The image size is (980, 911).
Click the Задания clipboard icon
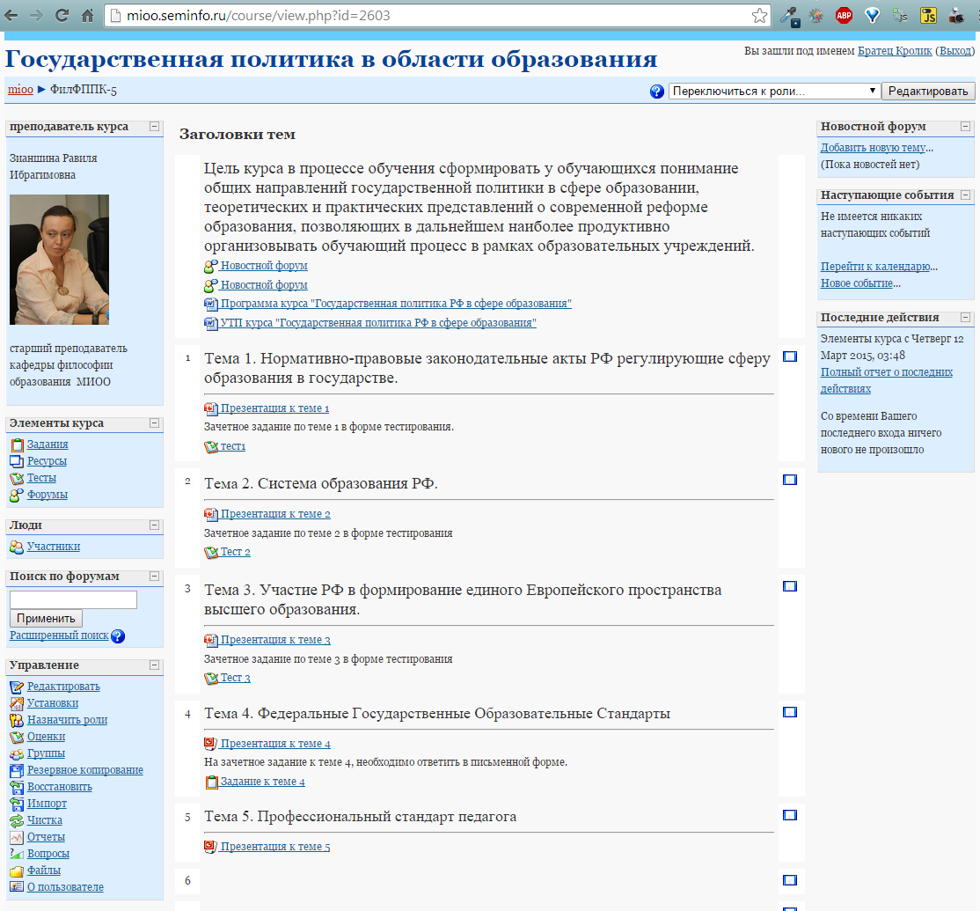17,445
